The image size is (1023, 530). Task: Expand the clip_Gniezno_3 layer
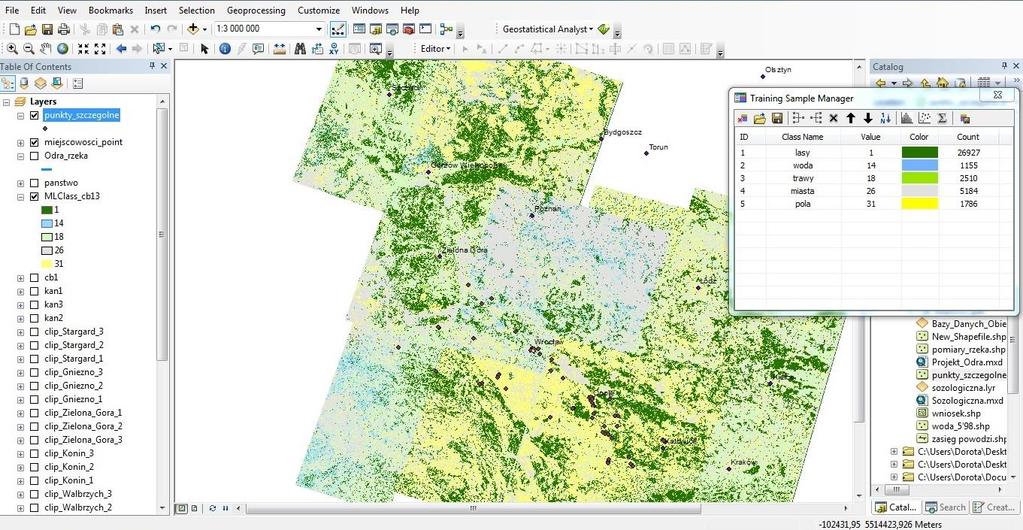(20, 372)
